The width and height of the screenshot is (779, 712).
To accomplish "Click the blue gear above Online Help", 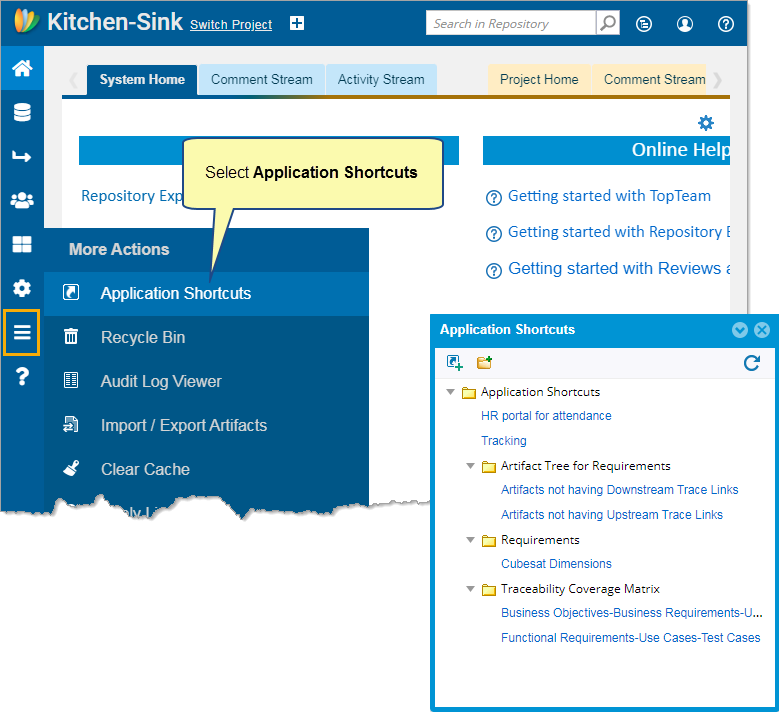I will coord(705,123).
